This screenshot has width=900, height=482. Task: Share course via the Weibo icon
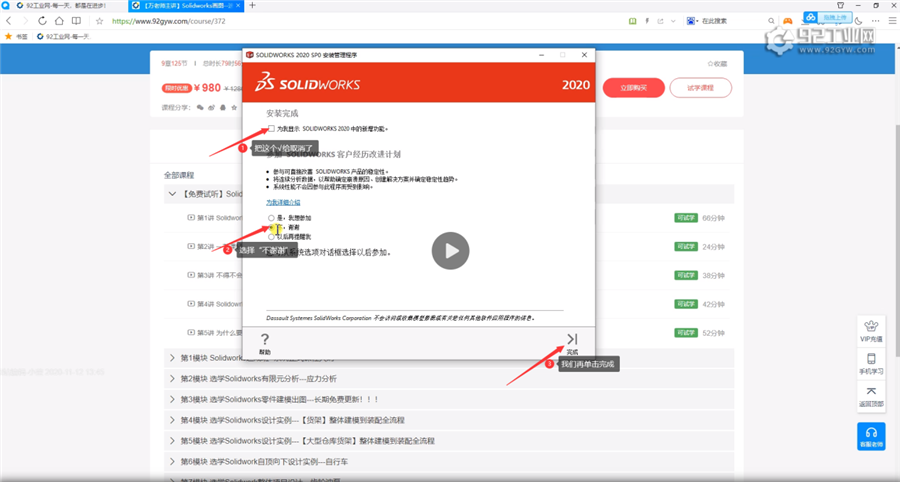(211, 107)
